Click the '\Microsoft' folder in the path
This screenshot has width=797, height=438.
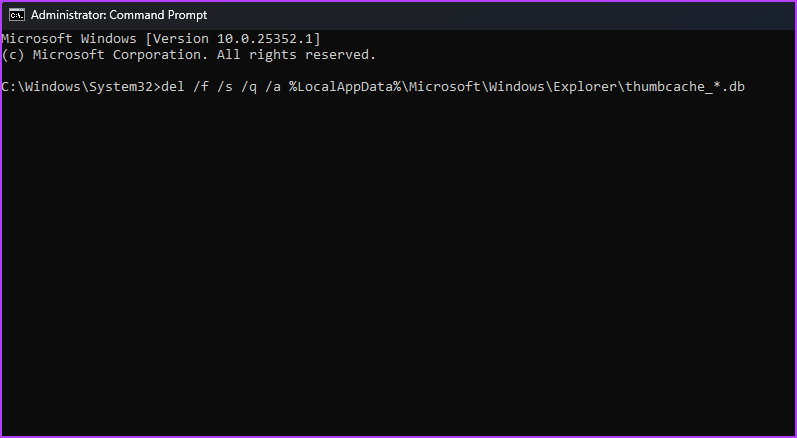tap(443, 87)
